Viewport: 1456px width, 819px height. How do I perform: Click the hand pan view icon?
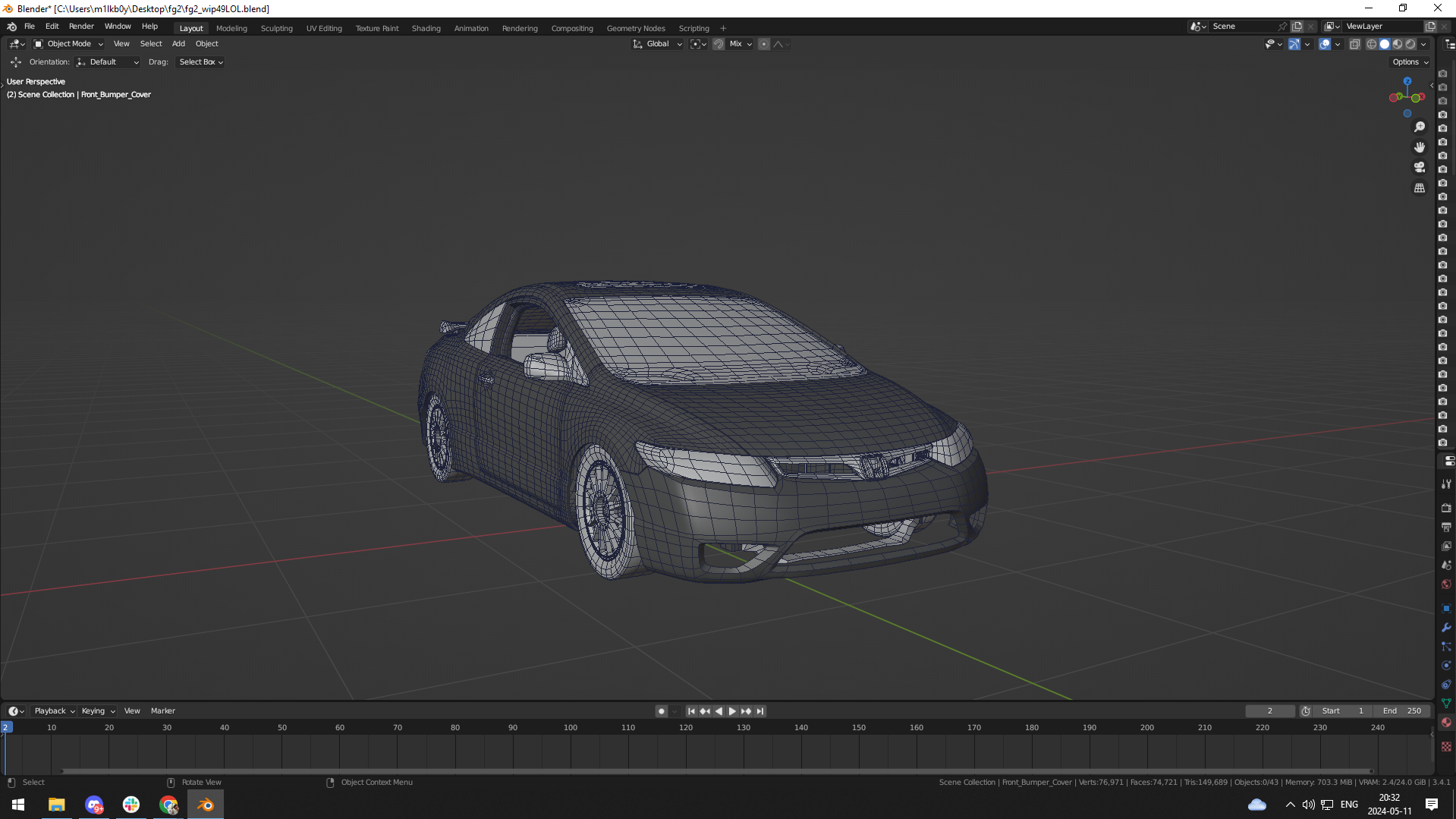[x=1419, y=147]
